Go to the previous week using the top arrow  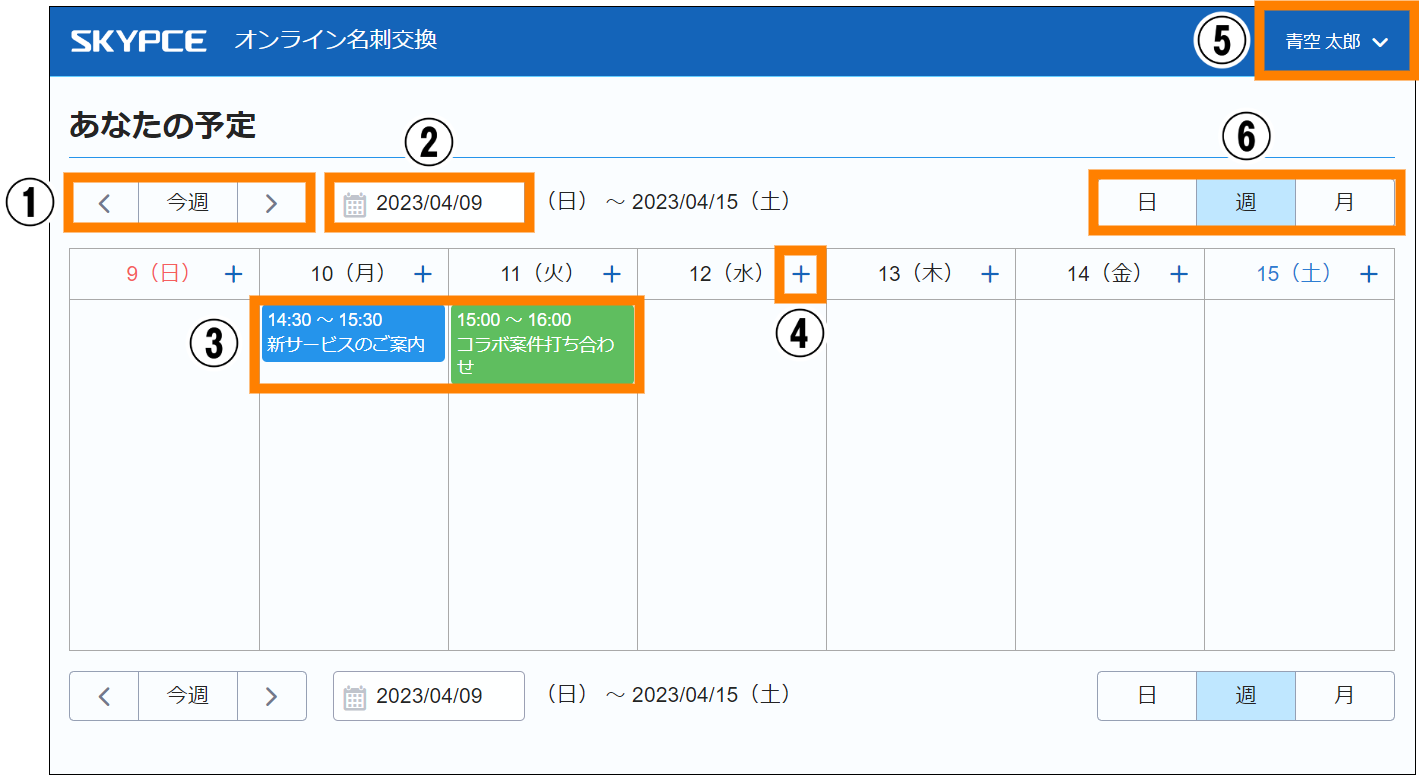[104, 203]
